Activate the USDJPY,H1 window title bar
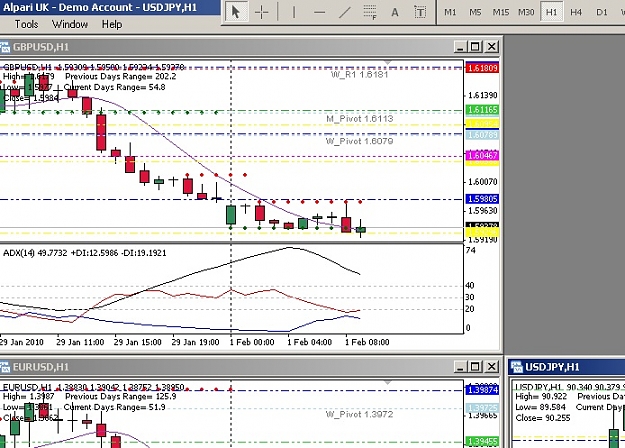The height and width of the screenshot is (448, 625). tap(567, 367)
